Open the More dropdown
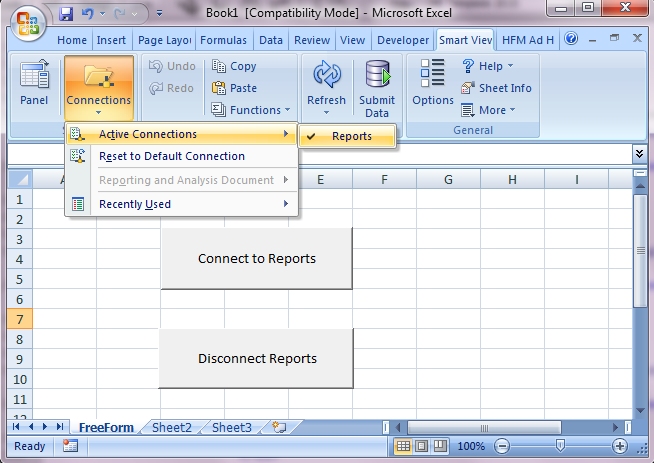This screenshot has height=463, width=654. tap(488, 110)
